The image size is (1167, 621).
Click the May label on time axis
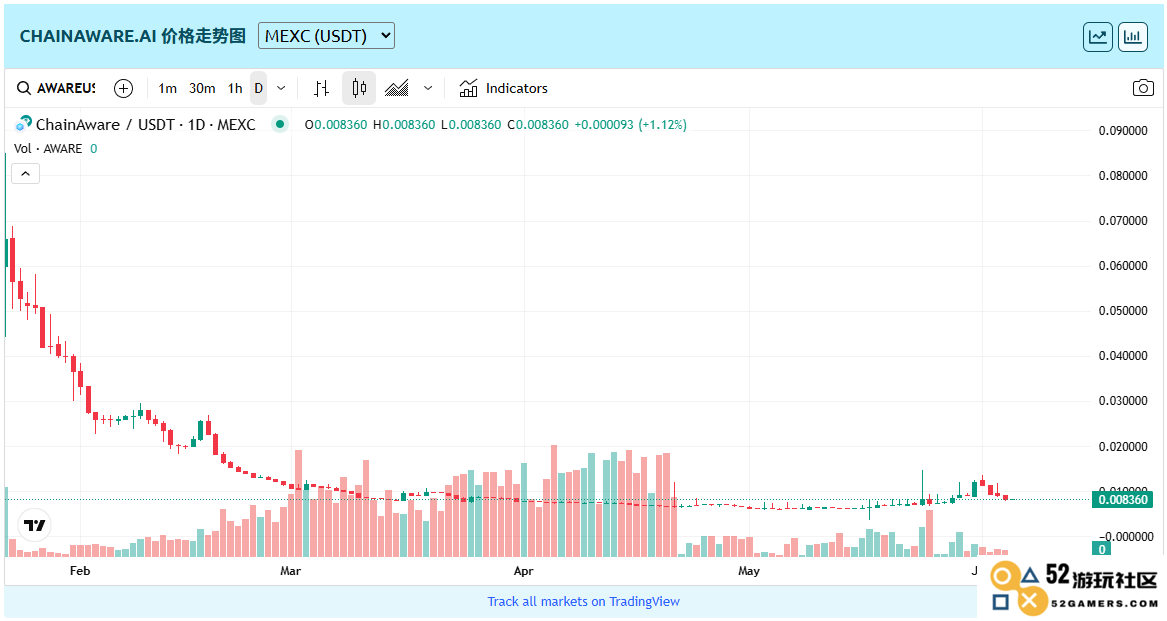coord(749,571)
